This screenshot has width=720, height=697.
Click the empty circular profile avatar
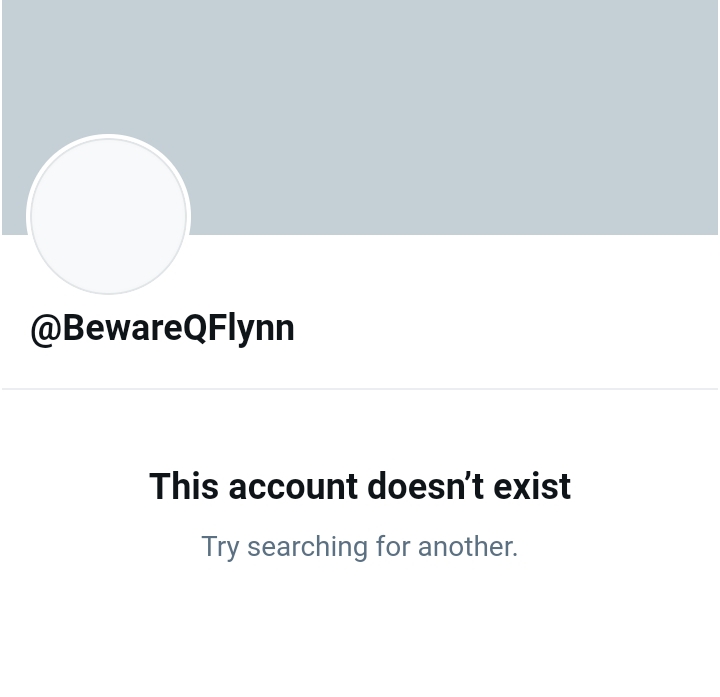coord(108,216)
